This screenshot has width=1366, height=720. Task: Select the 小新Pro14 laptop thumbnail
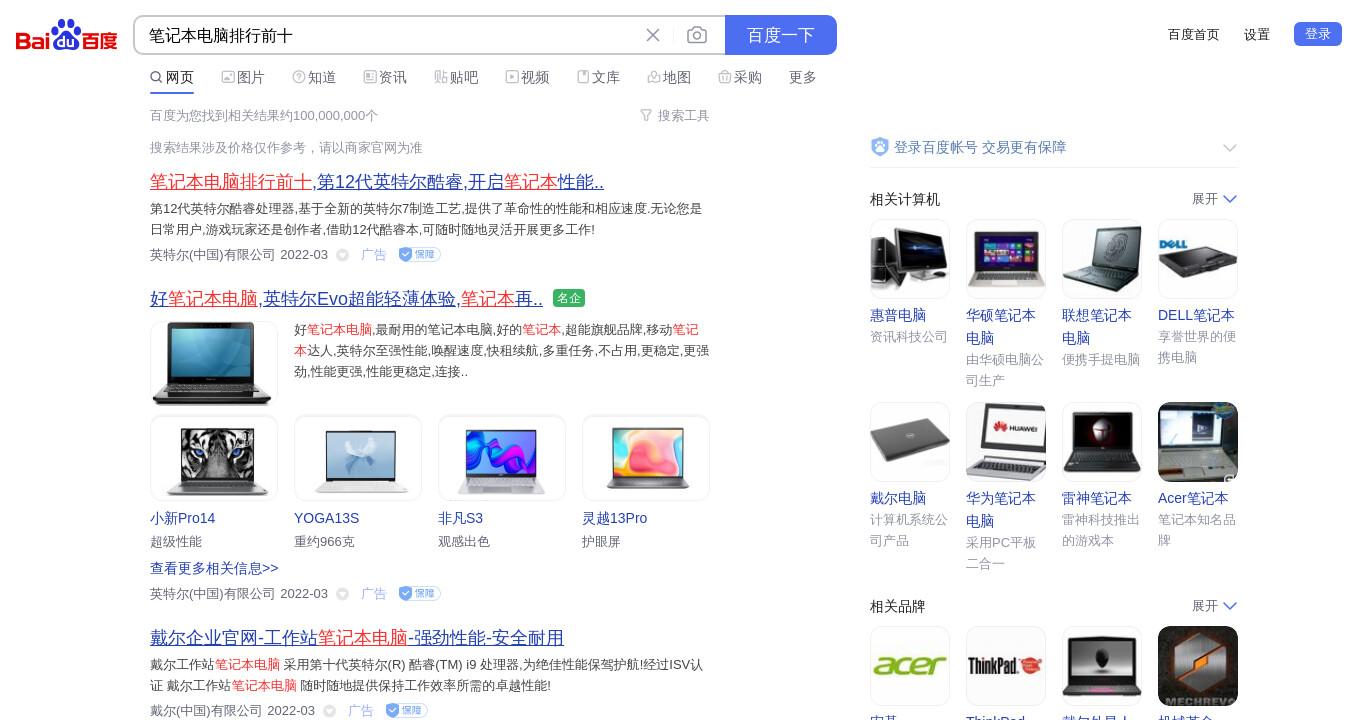click(x=214, y=458)
